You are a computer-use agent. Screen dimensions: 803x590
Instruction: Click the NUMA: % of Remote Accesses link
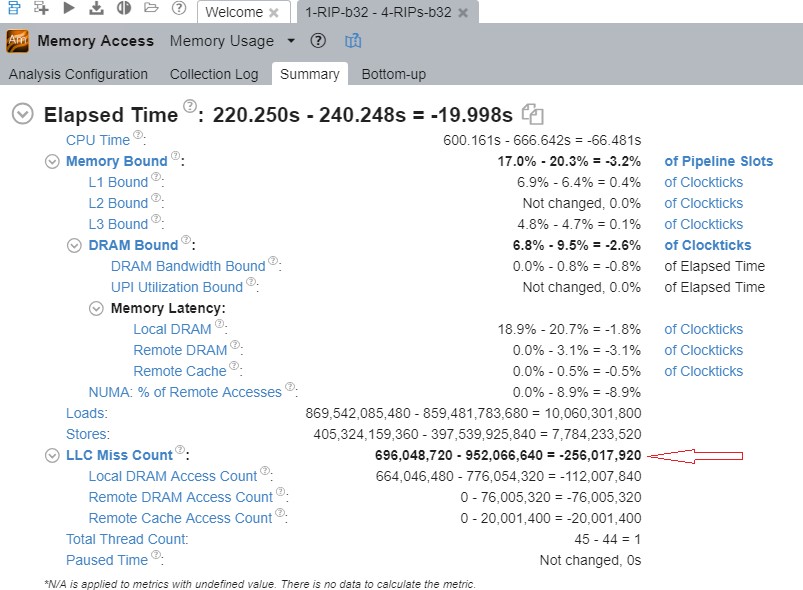185,392
